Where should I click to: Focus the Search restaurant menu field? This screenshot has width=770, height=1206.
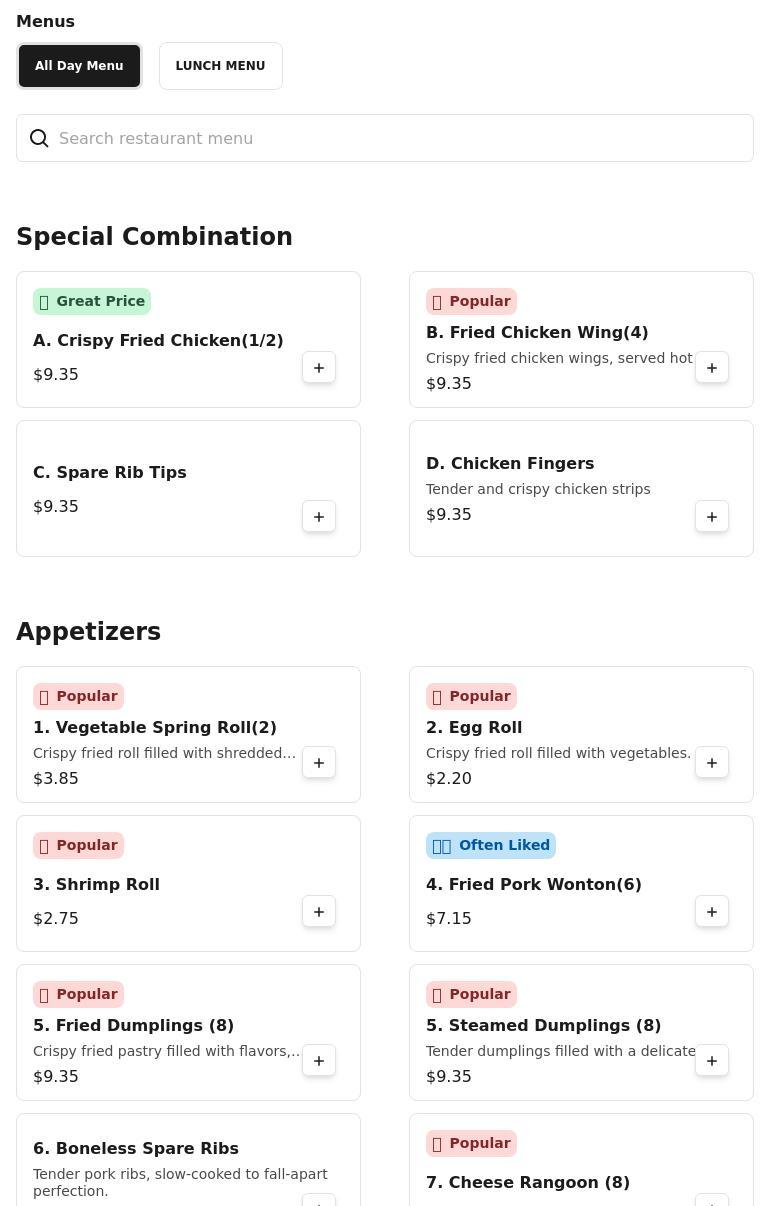[400, 138]
